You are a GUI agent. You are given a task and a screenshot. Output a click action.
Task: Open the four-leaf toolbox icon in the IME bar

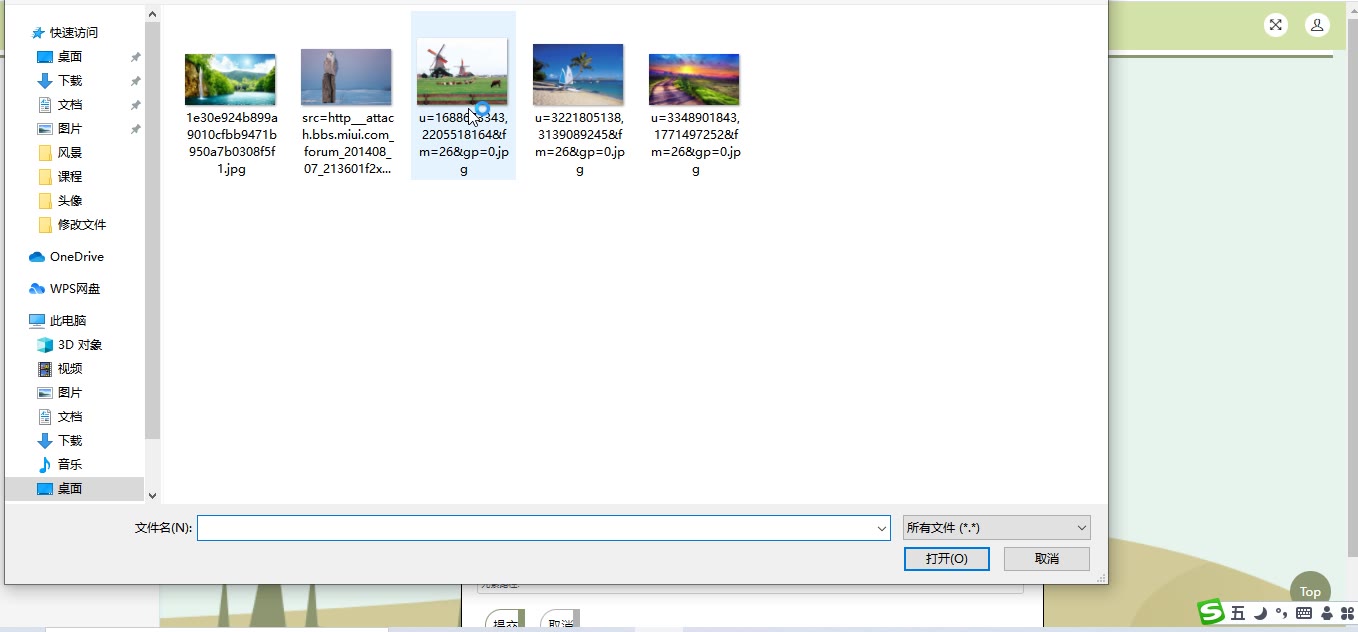(1346, 613)
